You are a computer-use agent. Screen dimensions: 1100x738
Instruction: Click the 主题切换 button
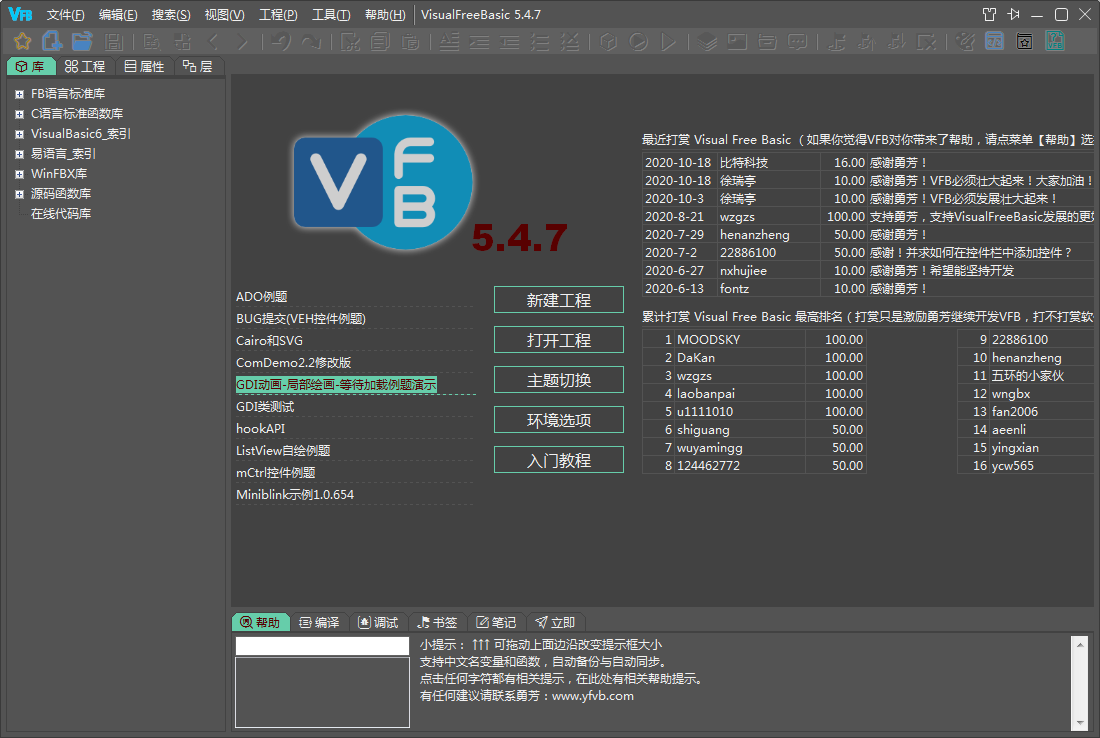click(558, 380)
